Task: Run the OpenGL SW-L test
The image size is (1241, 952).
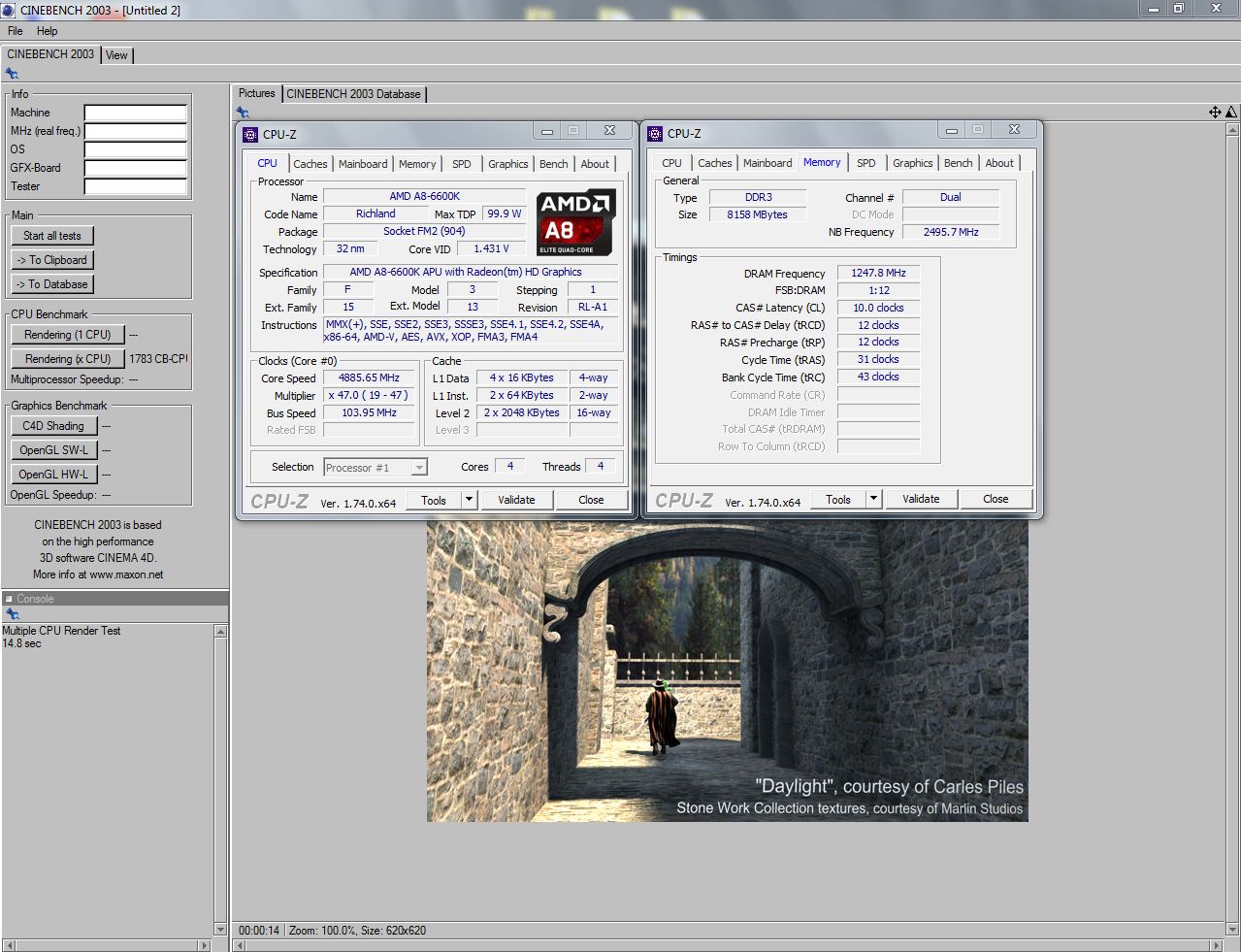Action: pyautogui.click(x=53, y=450)
